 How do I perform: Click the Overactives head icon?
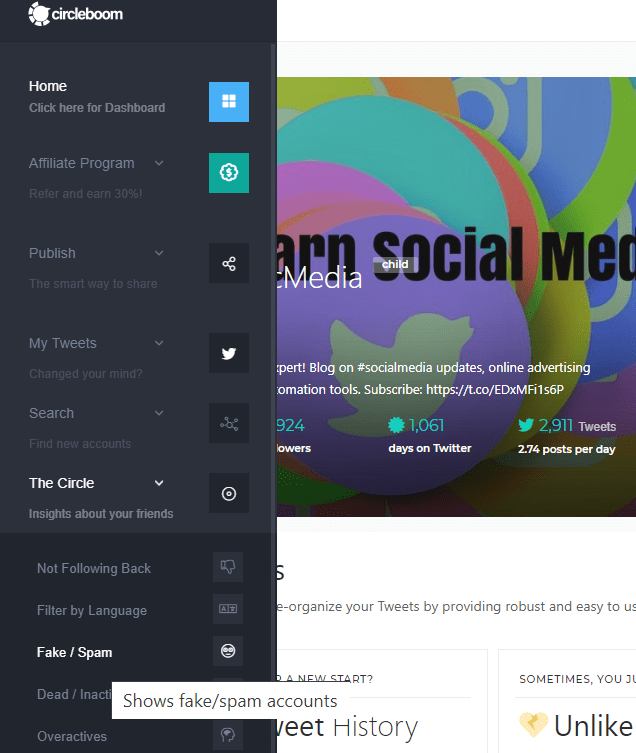click(x=228, y=735)
